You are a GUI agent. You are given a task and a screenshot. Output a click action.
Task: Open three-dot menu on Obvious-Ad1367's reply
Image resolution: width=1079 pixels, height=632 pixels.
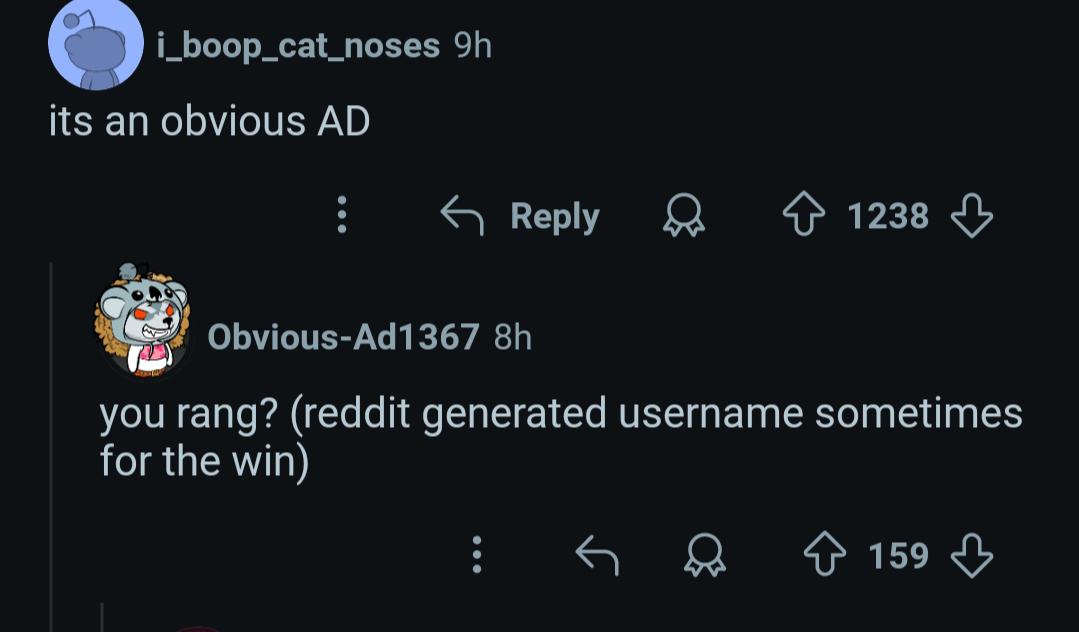[476, 555]
